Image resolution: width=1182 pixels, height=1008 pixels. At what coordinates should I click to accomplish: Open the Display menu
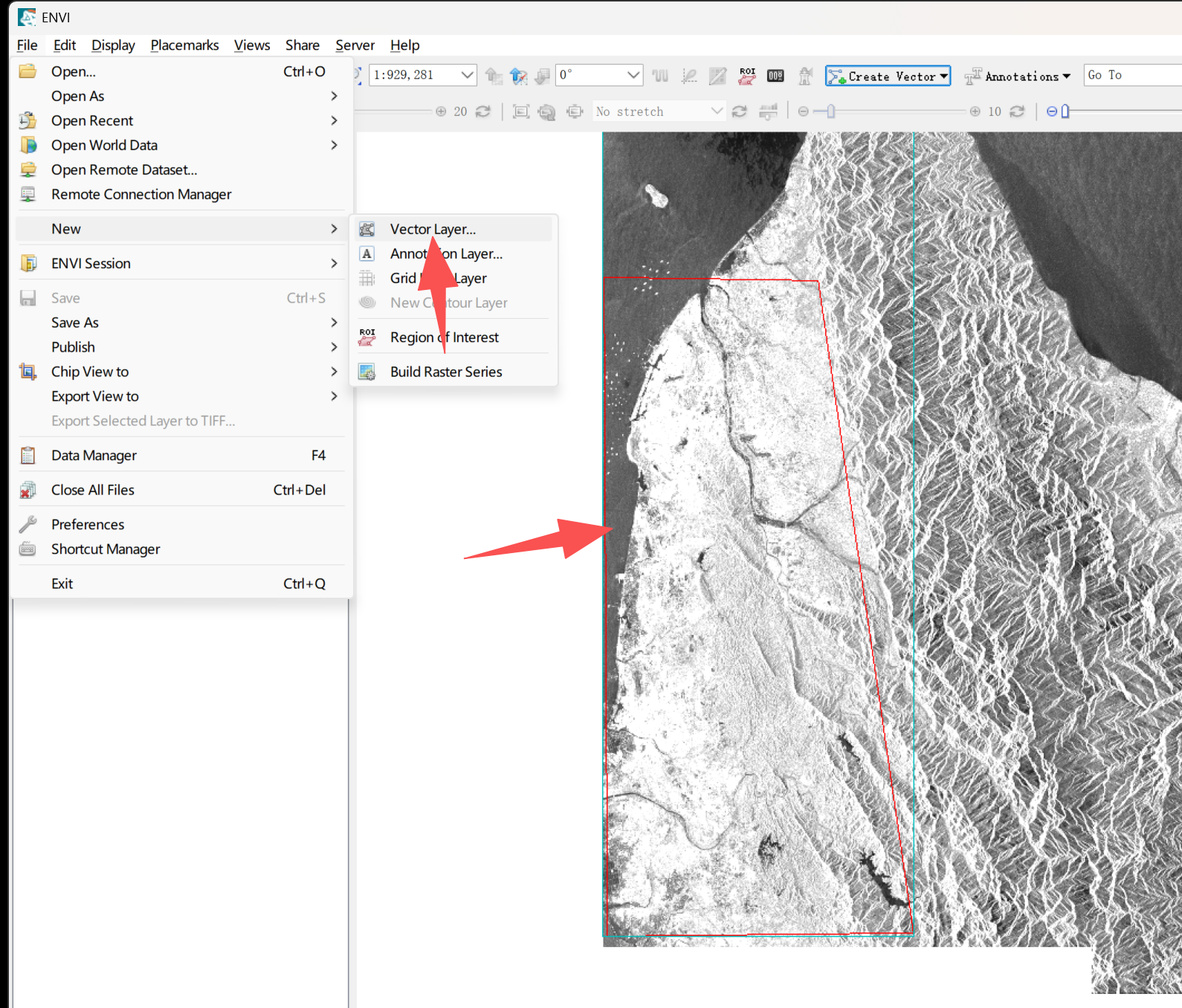pos(113,45)
